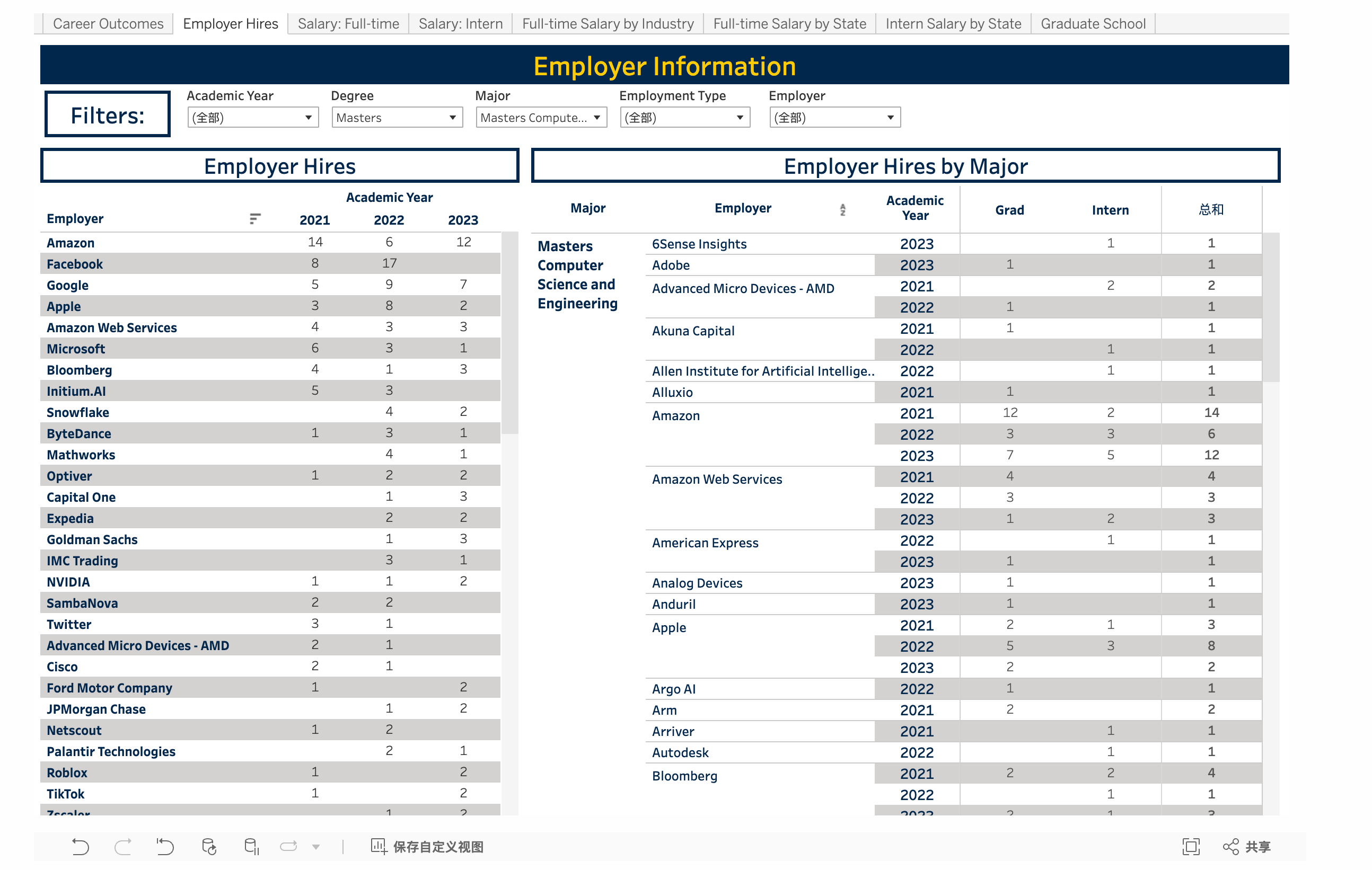
Task: Click the save custom view button
Action: coord(427,847)
